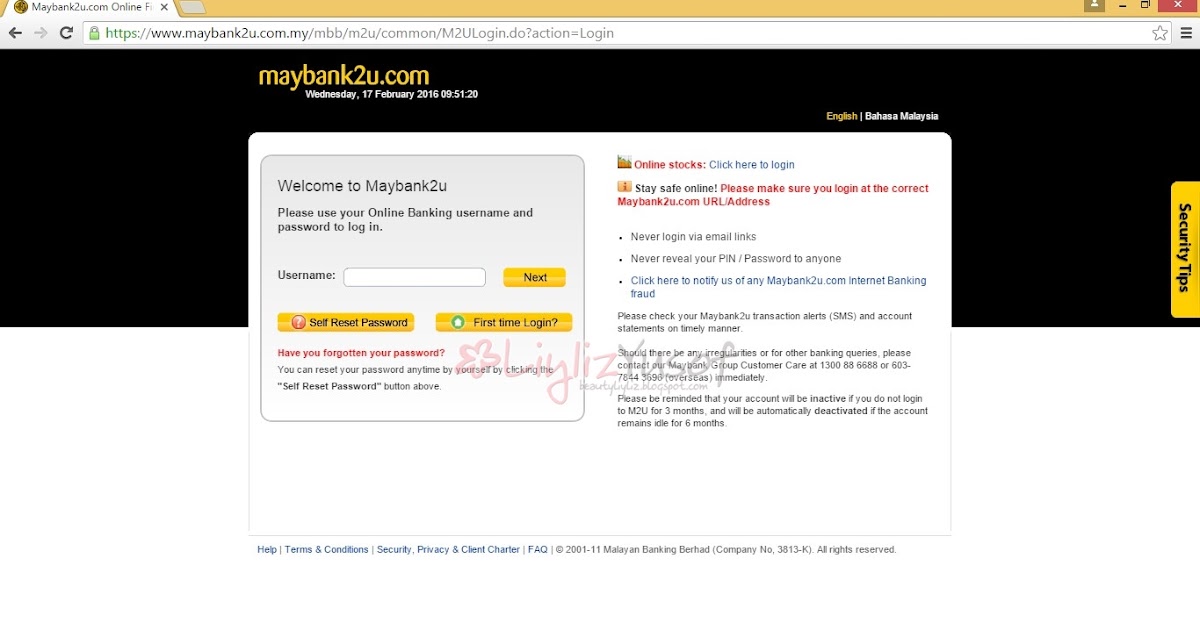Open the FAQ footer link

[538, 549]
